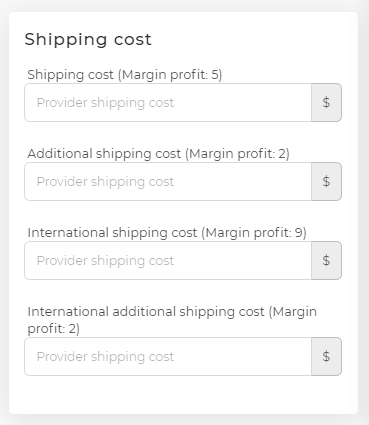Click into the Additional shipping cost input

click(168, 181)
